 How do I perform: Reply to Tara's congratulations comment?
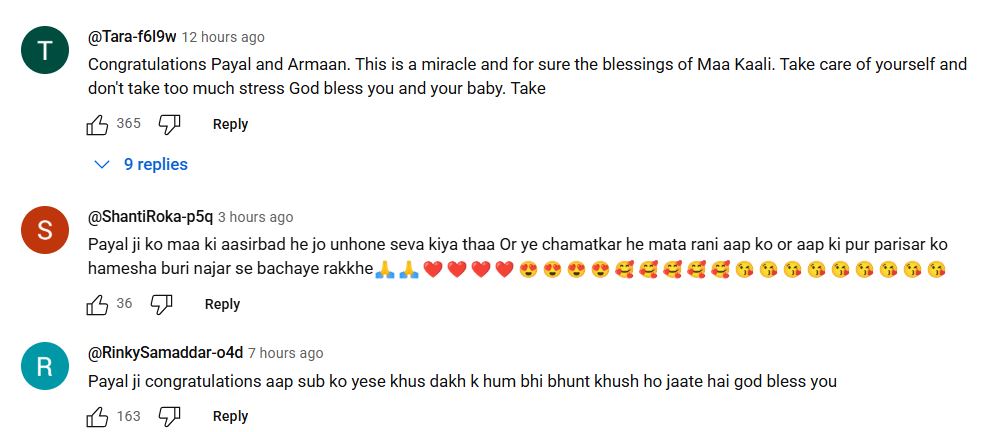pyautogui.click(x=230, y=125)
